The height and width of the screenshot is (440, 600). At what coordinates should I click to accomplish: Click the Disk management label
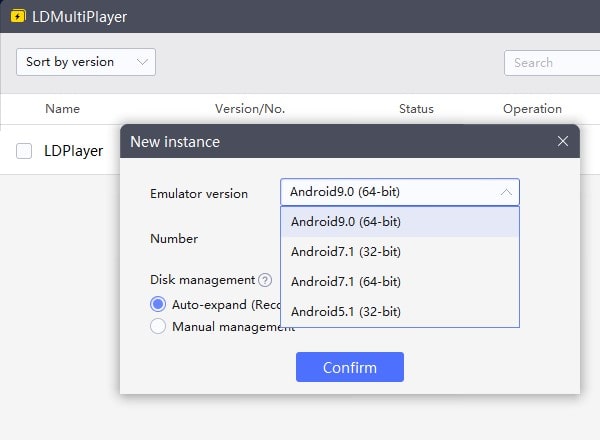point(202,280)
